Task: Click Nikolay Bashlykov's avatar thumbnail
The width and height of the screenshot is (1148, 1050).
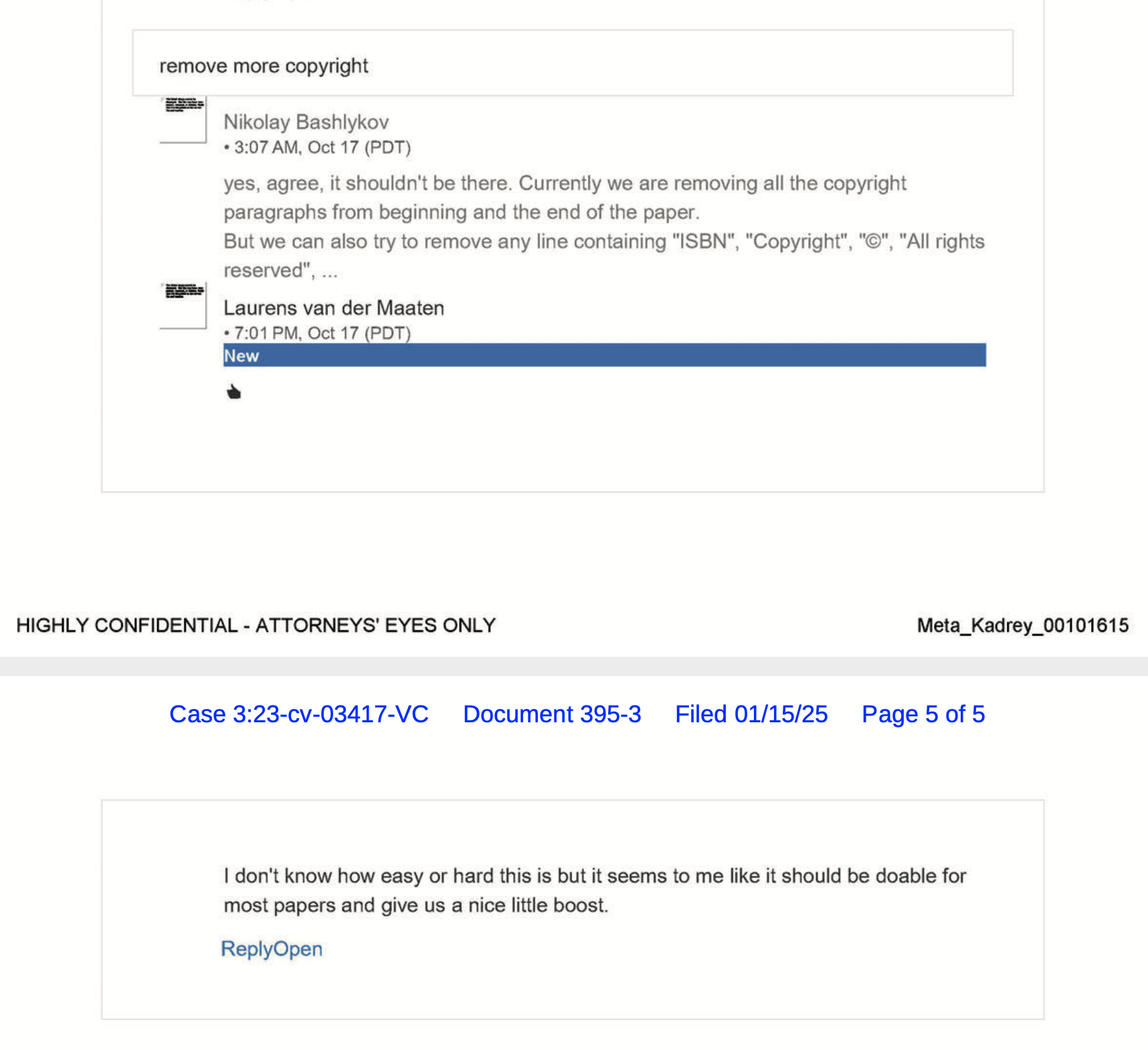Action: click(x=183, y=120)
